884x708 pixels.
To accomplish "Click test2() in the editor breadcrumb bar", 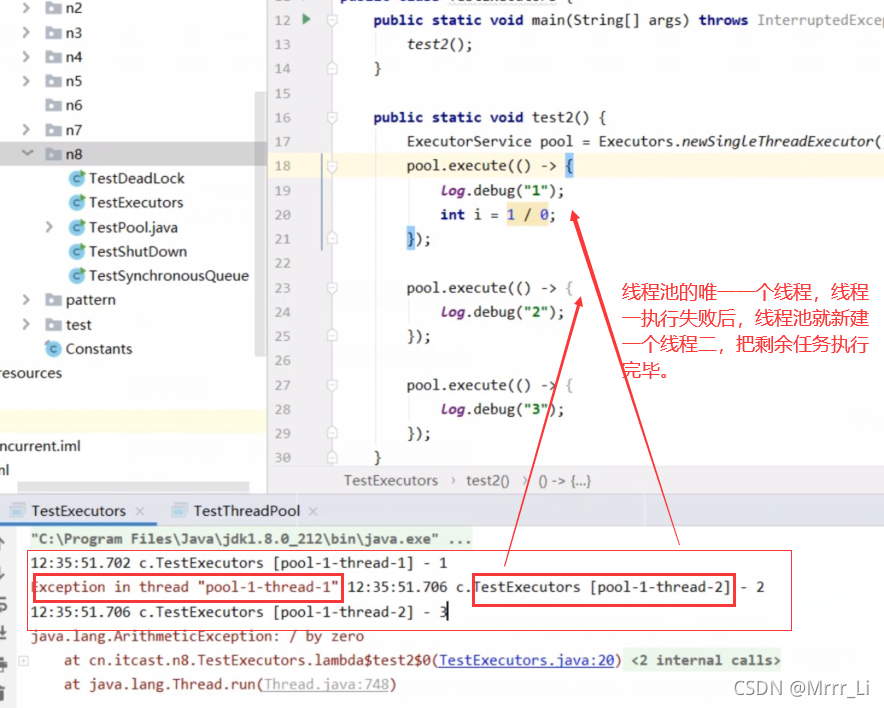I will tap(487, 480).
